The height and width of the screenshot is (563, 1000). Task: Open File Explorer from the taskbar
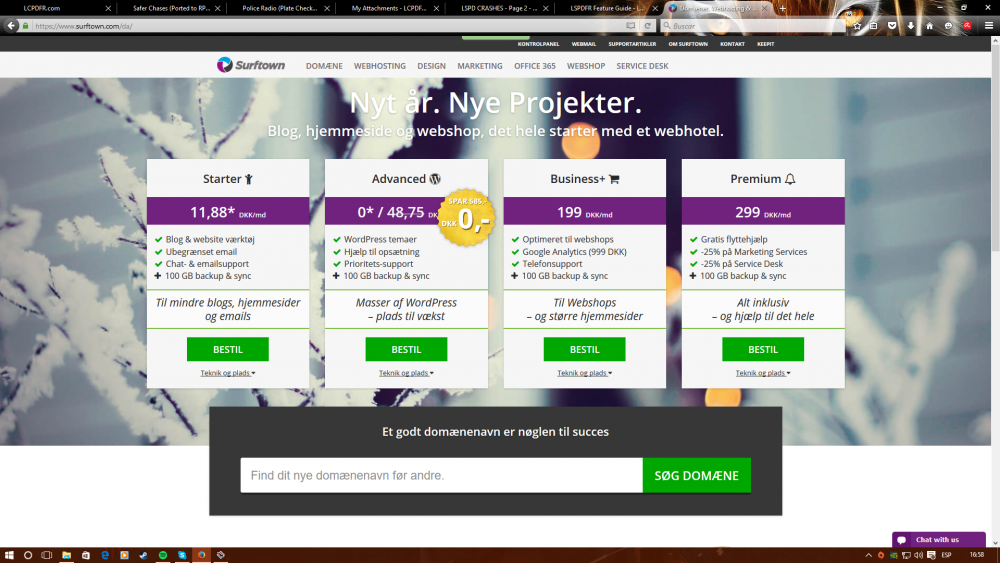click(66, 555)
